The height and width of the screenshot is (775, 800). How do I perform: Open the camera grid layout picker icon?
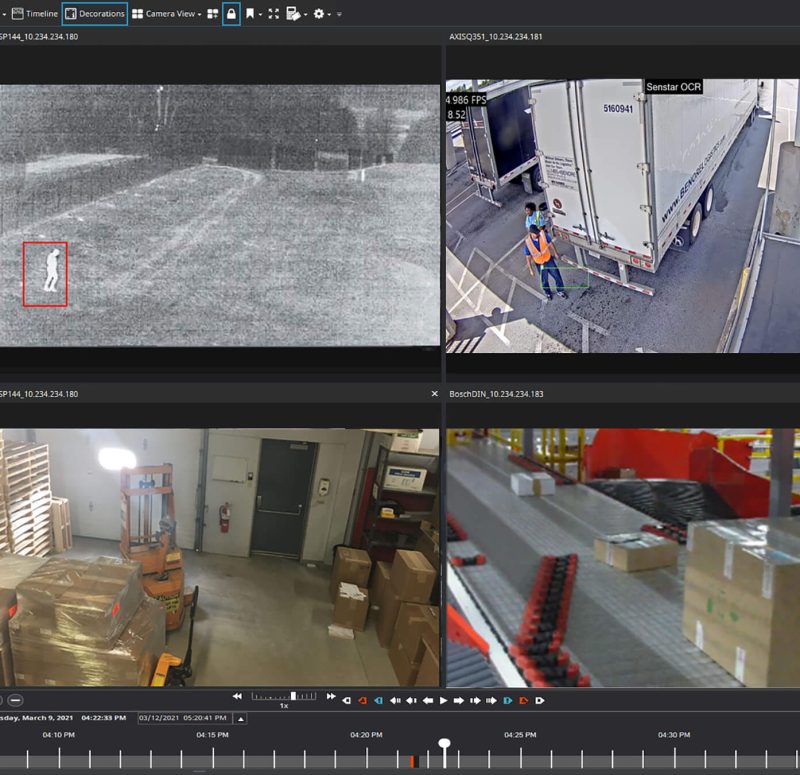[x=215, y=14]
